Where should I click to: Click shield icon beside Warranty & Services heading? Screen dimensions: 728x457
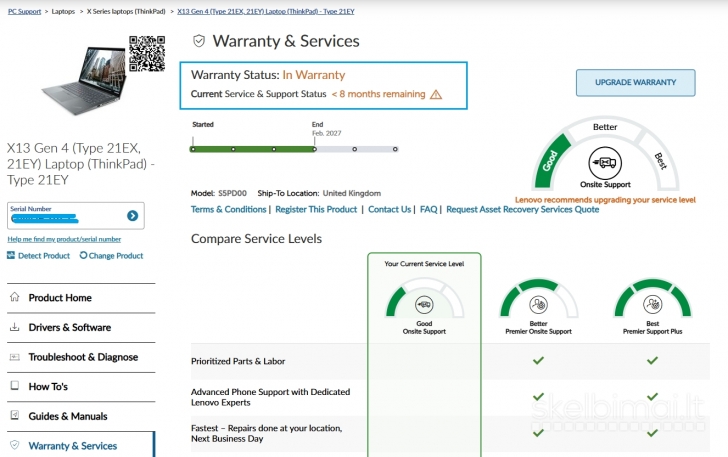point(199,41)
